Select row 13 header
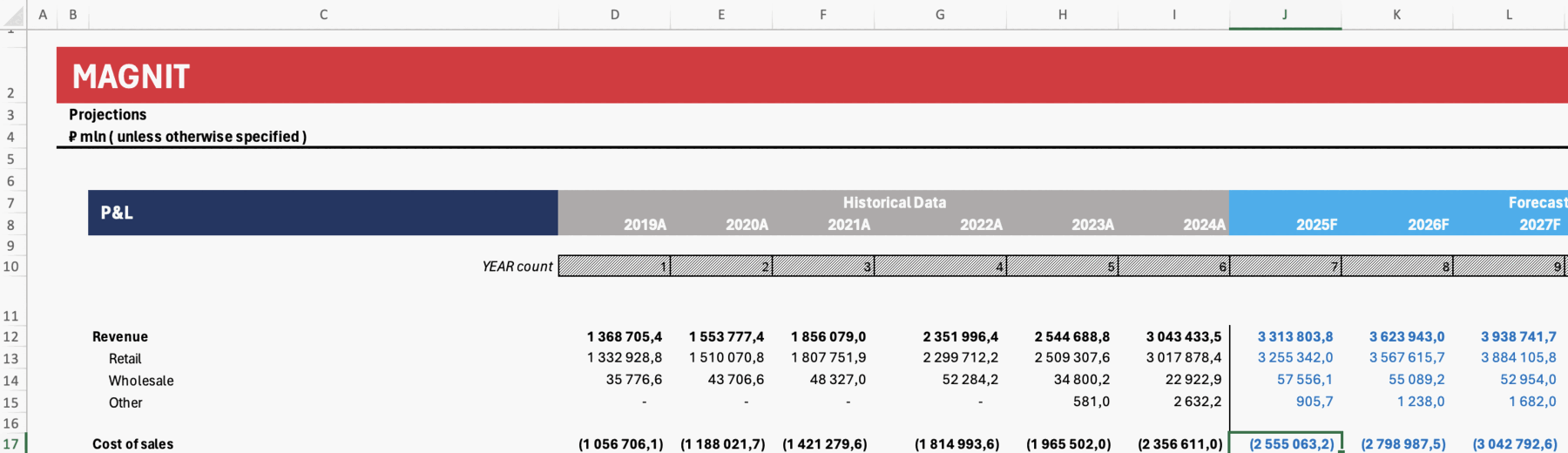The height and width of the screenshot is (453, 1568). click(x=11, y=359)
